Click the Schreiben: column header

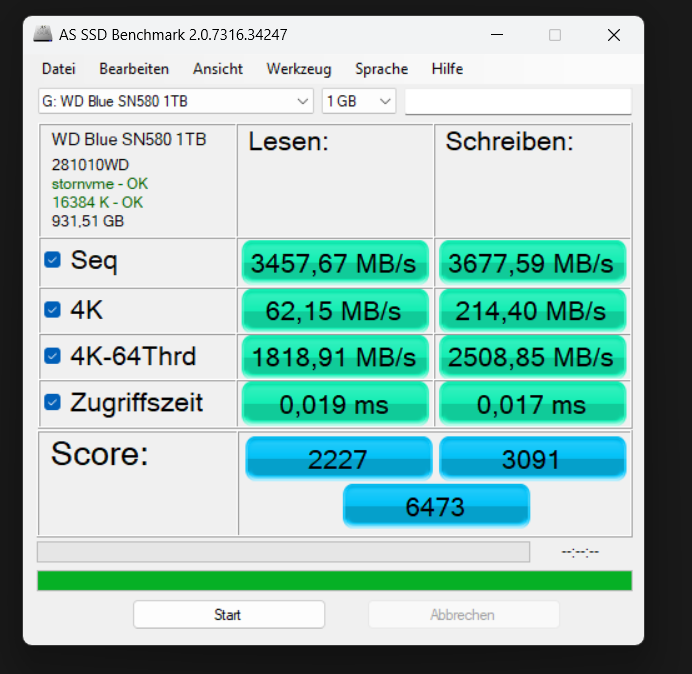[x=509, y=142]
